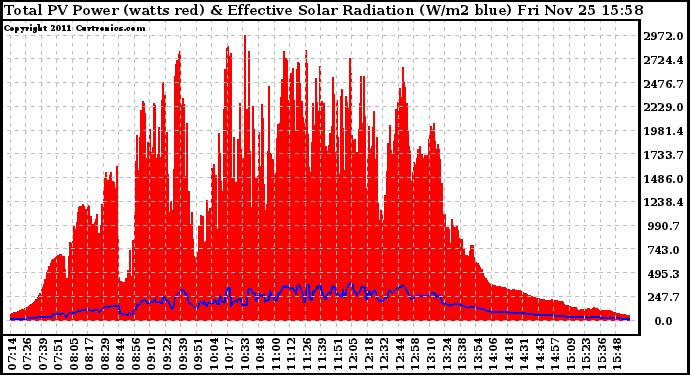Select the 15:48 time label
Viewport: 690px width, 375px height.
coord(618,353)
